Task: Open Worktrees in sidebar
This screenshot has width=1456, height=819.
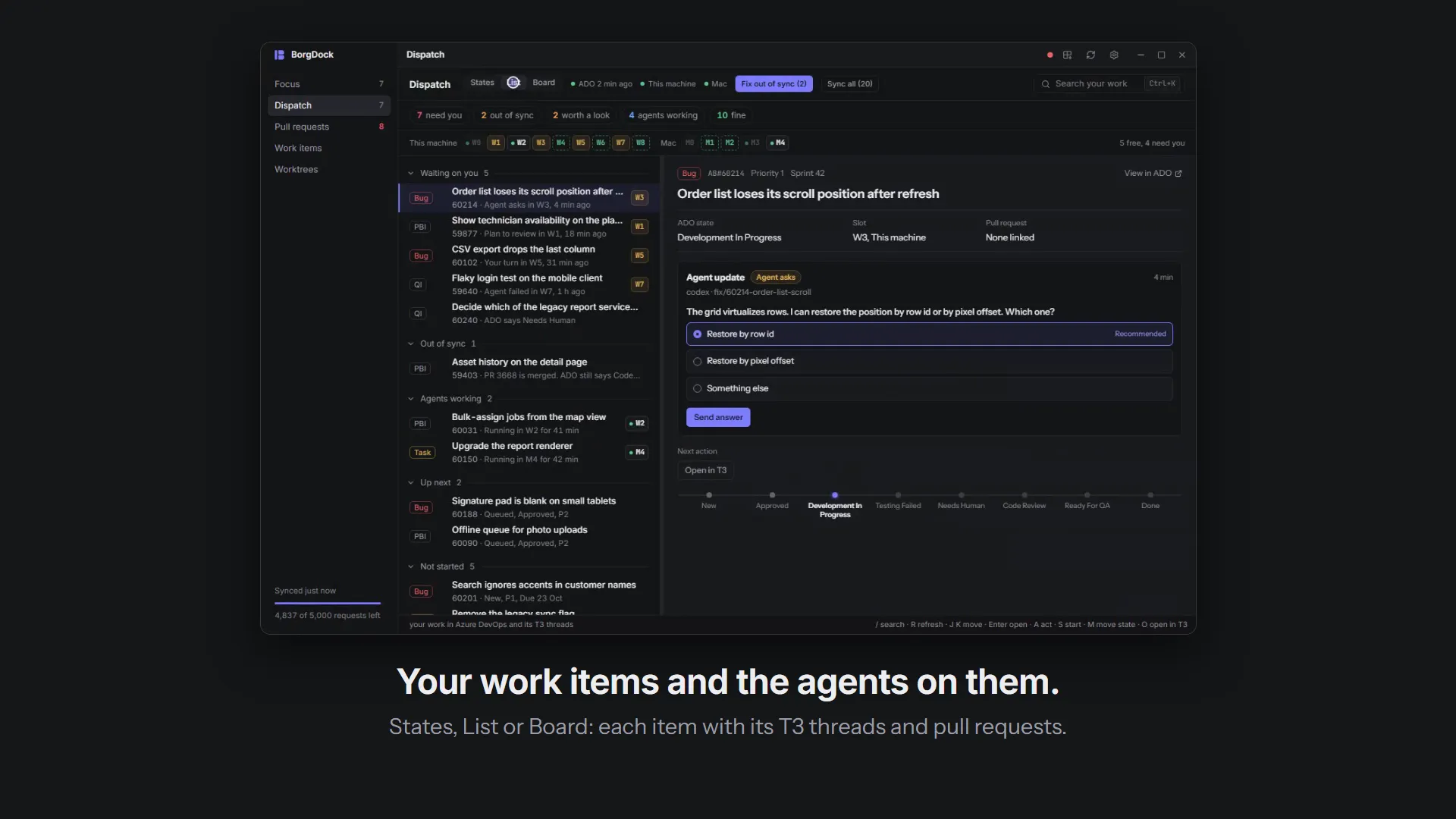Action: pos(329,169)
